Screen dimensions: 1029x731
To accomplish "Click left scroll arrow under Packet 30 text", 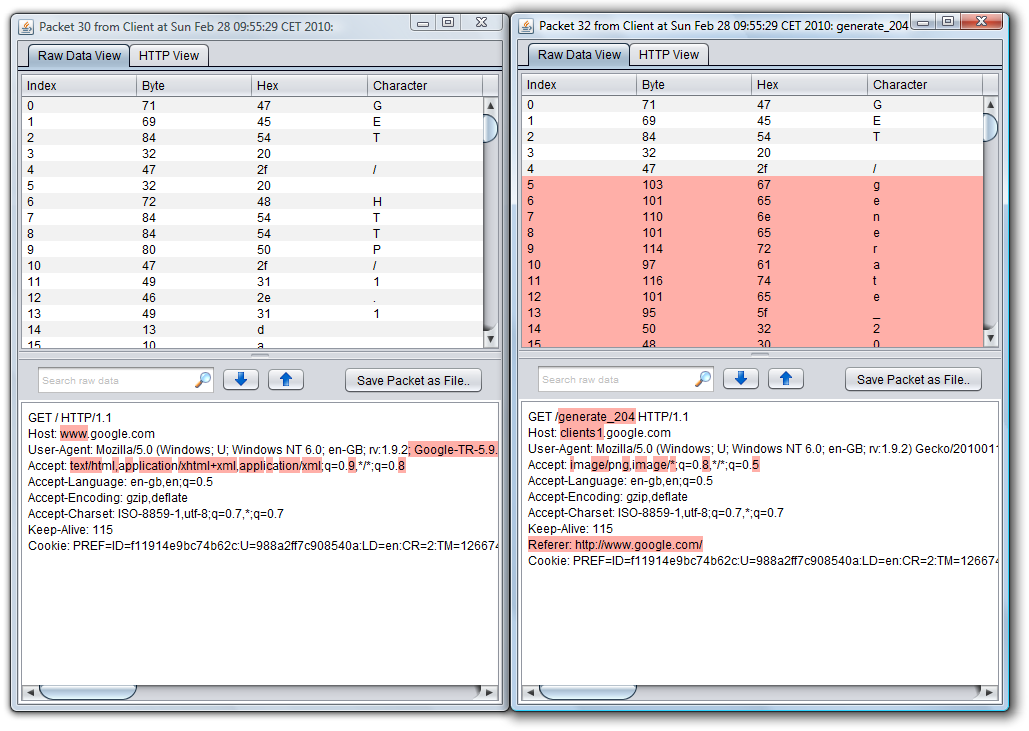I will [30, 692].
